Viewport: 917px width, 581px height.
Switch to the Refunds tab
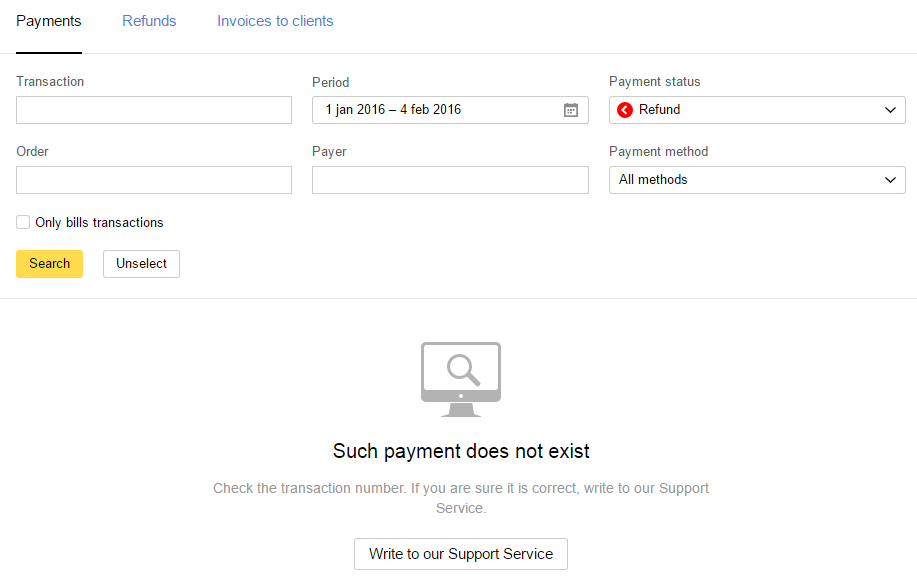149,21
